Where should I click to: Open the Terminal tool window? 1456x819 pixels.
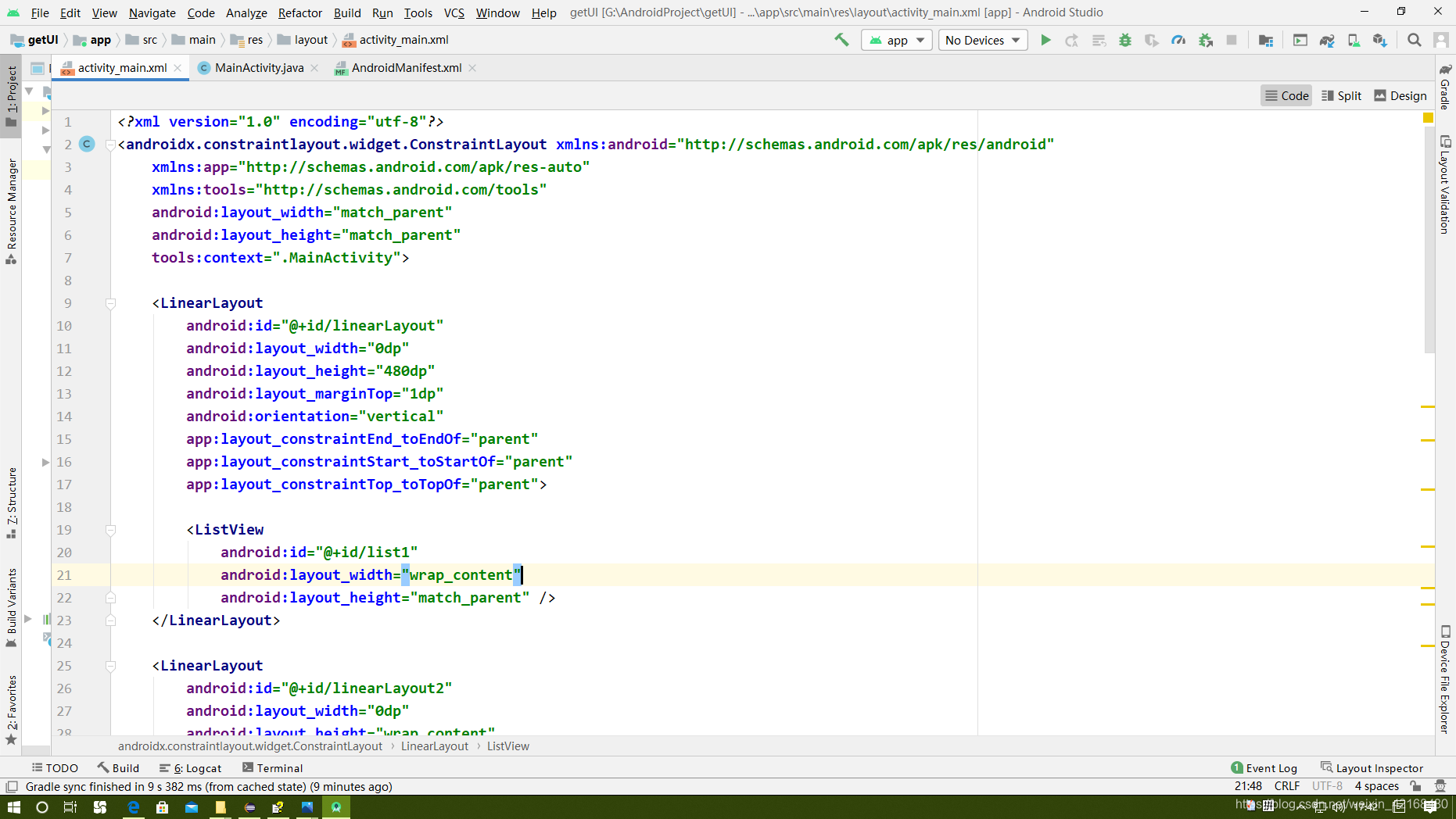click(272, 767)
